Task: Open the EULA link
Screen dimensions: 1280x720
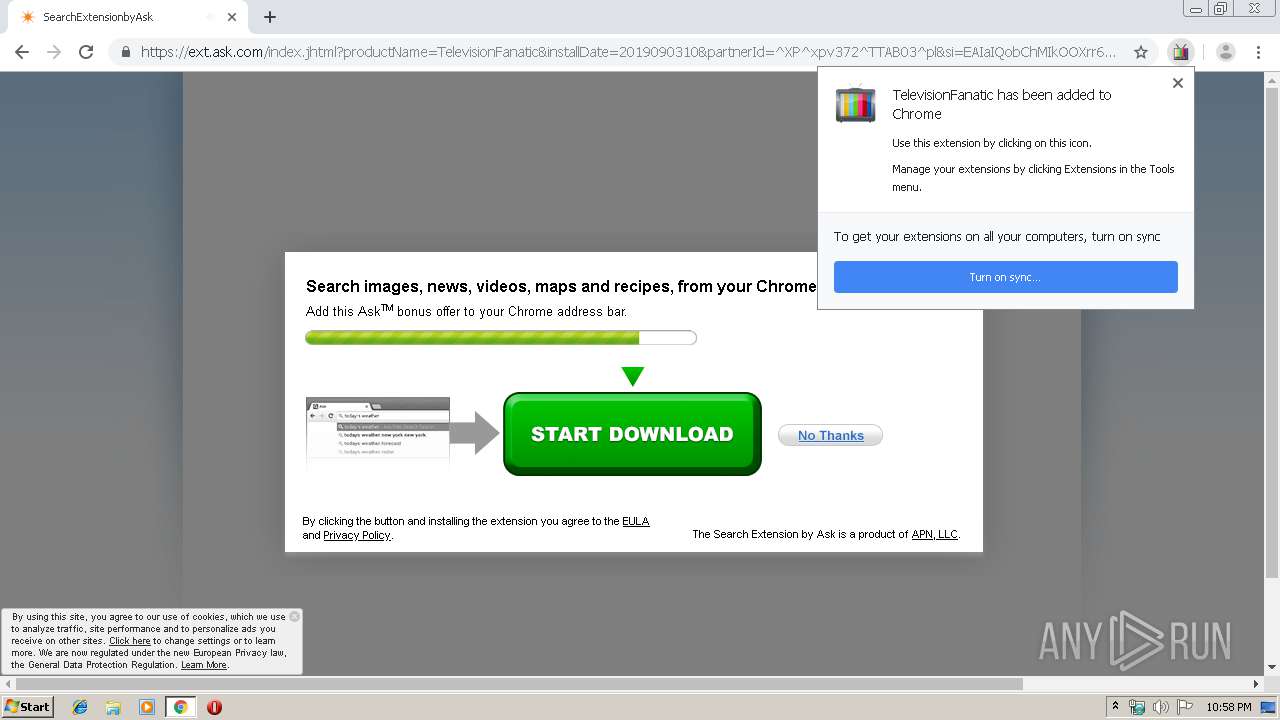Action: 636,521
